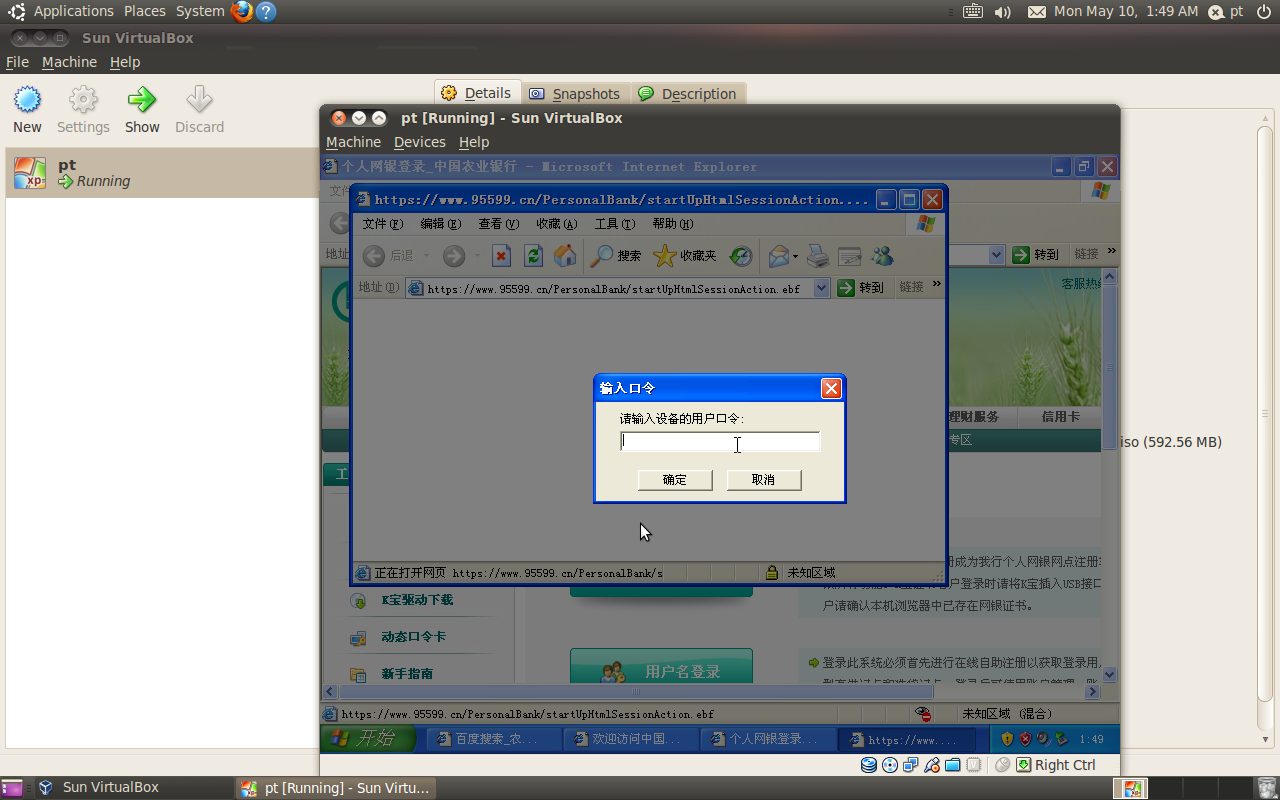Viewport: 1280px width, 800px height.
Task: Click the power shutdown icon in panel
Action: [x=1264, y=12]
